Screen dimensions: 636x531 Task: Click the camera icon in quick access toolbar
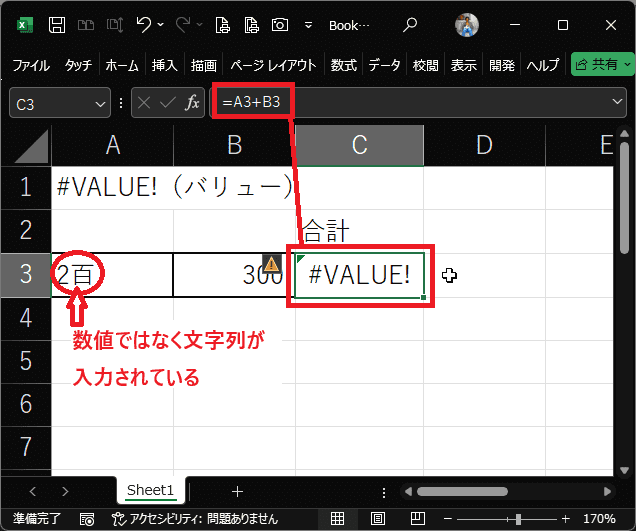click(x=279, y=24)
